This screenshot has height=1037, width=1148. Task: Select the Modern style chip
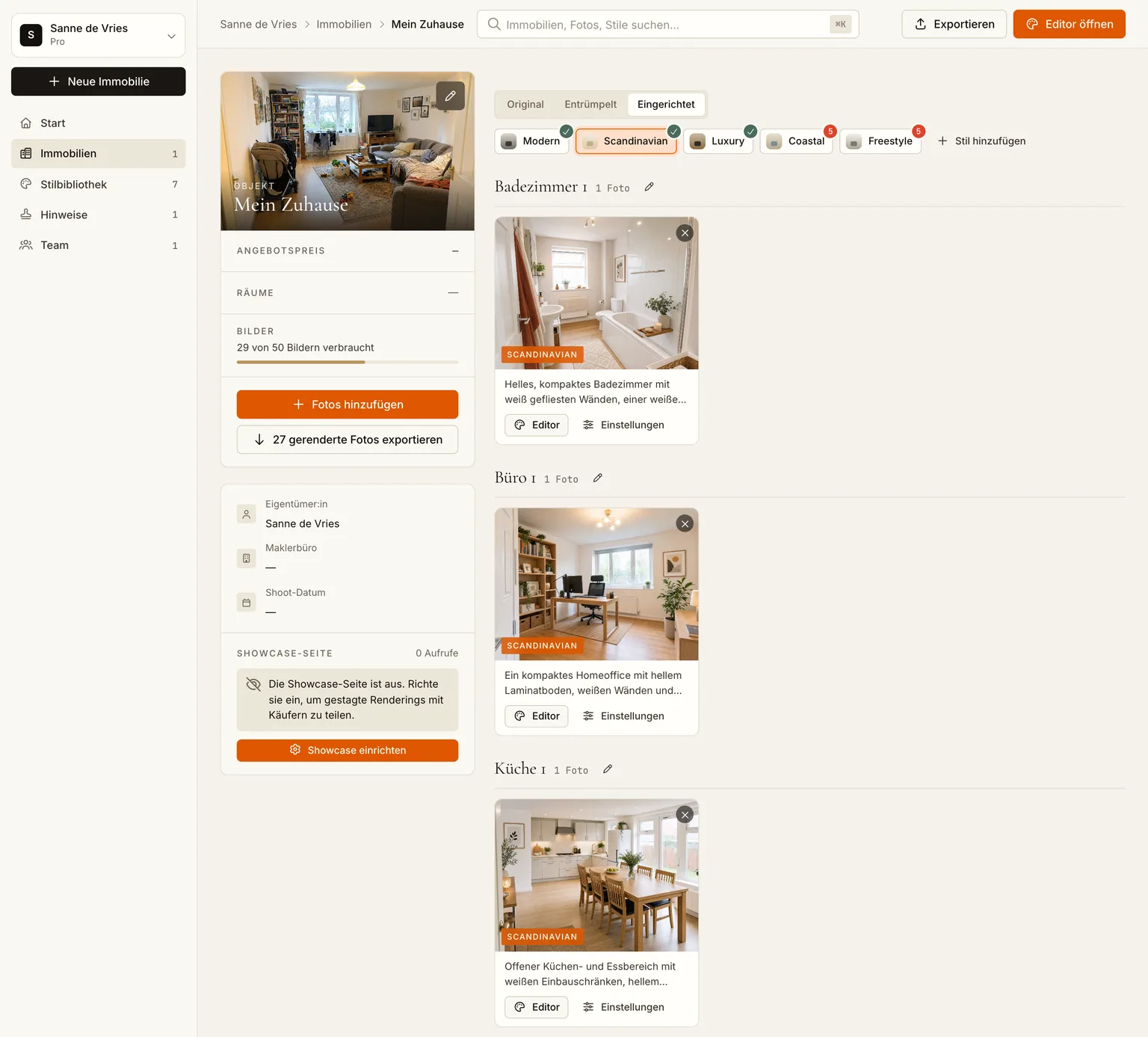pyautogui.click(x=531, y=141)
